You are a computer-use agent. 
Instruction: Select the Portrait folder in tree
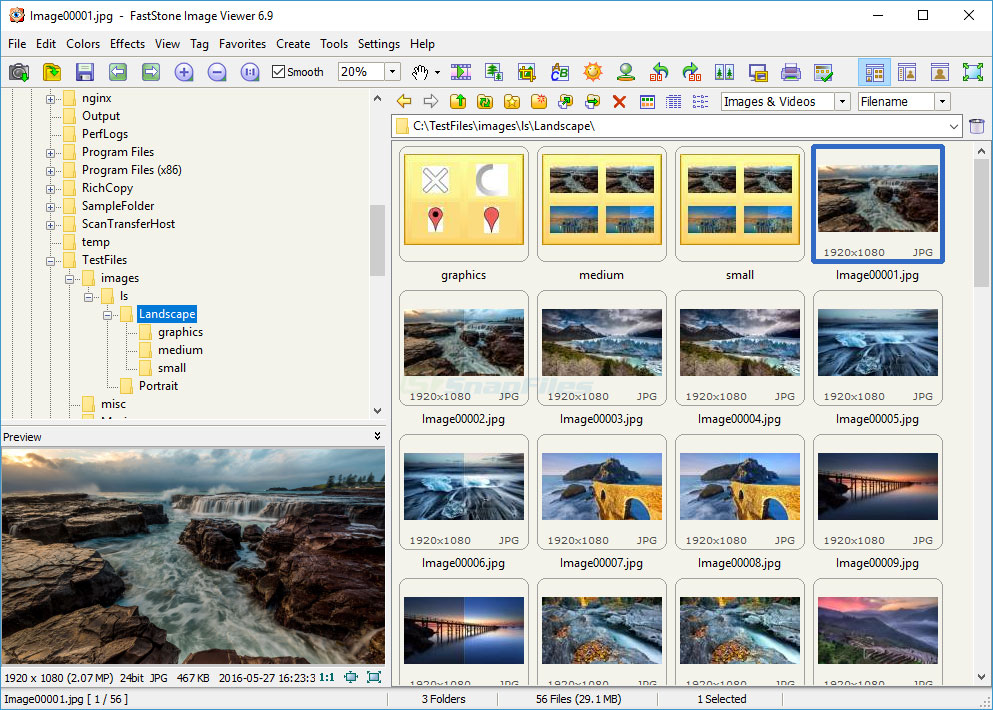pyautogui.click(x=158, y=386)
